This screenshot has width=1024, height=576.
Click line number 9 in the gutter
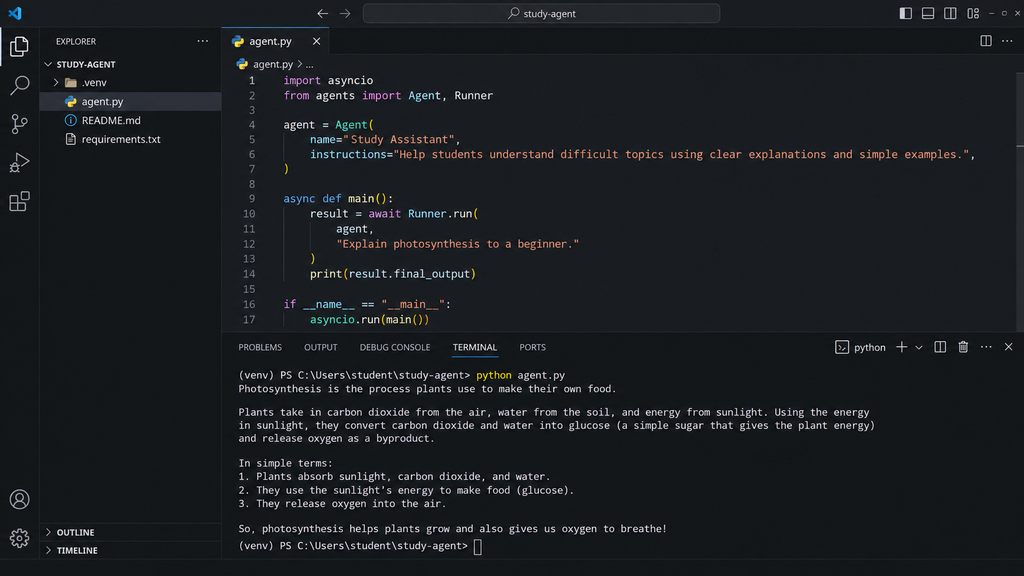[251, 199]
